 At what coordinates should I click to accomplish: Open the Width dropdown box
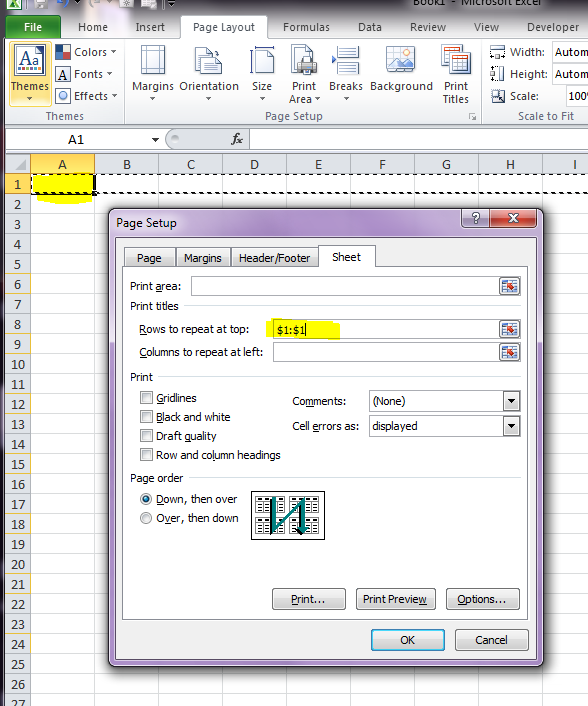pos(570,52)
